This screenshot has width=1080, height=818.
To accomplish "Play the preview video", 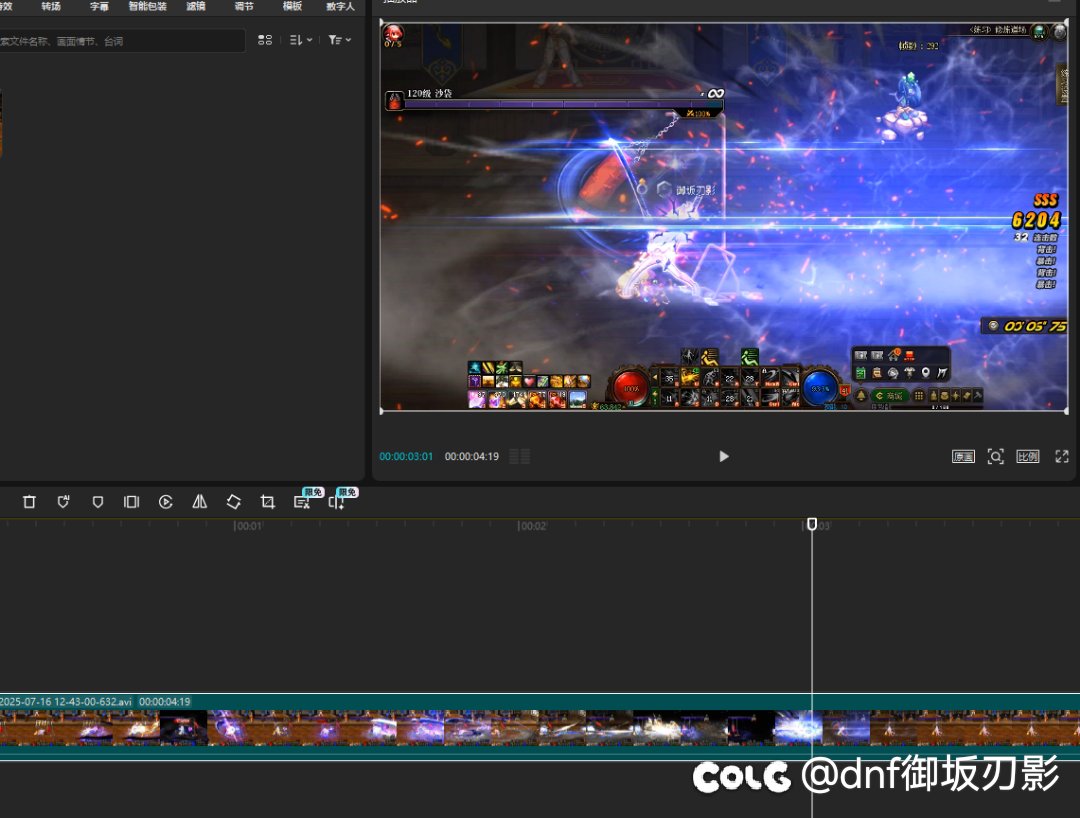I will (x=723, y=457).
